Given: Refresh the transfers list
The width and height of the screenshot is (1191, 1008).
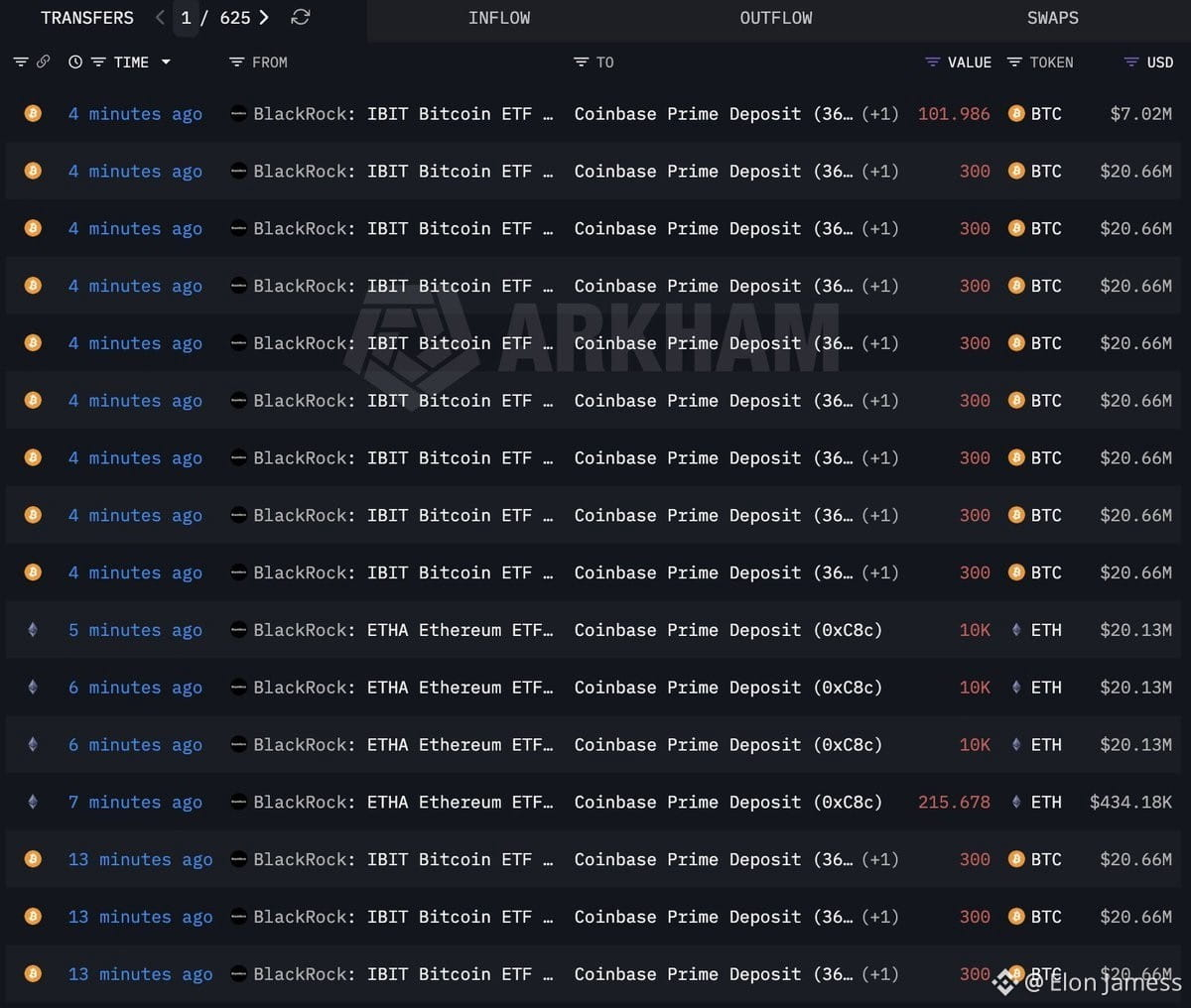Looking at the screenshot, I should click(301, 18).
